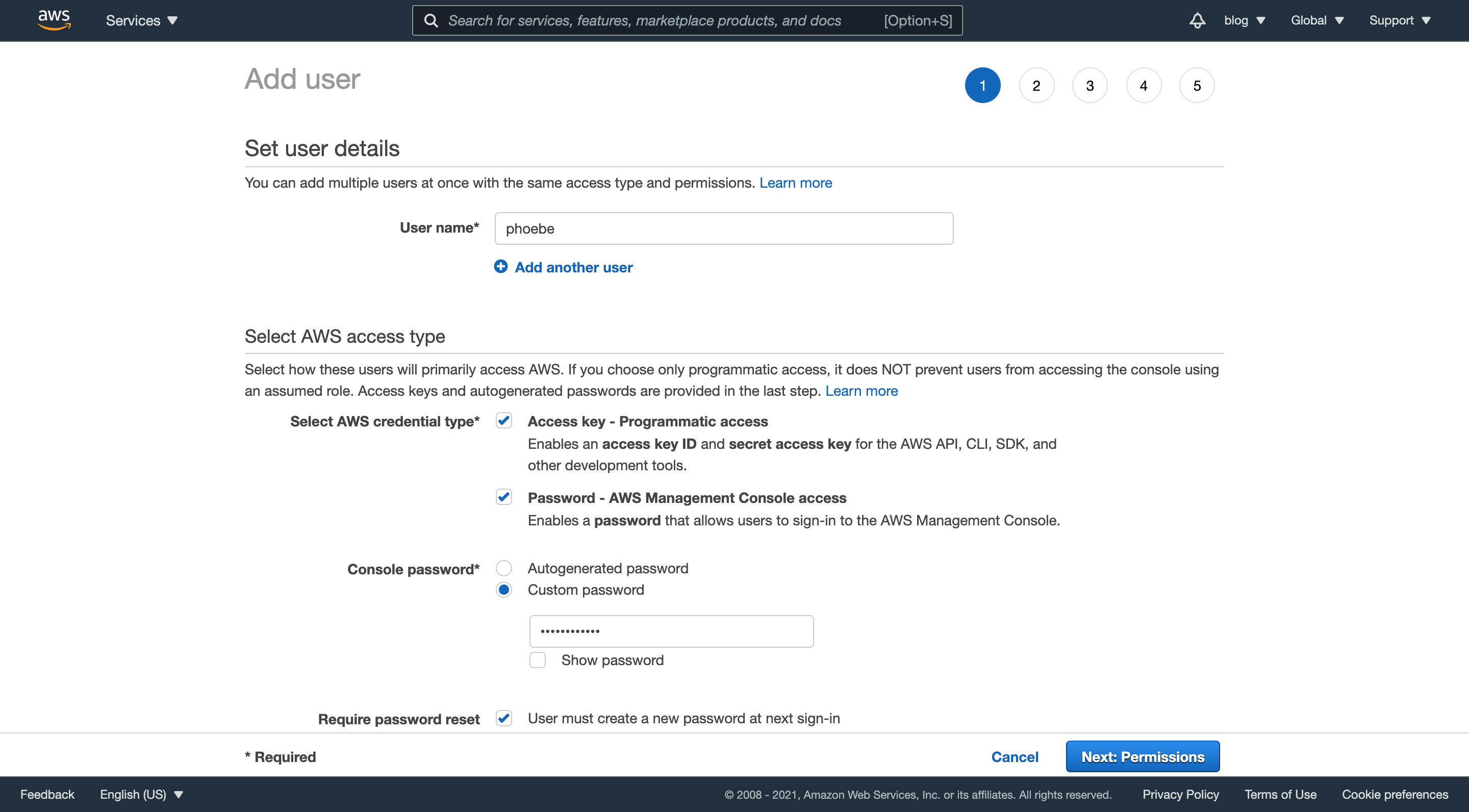
Task: Toggle Access key - Programmatic access checkbox
Action: pyautogui.click(x=503, y=421)
